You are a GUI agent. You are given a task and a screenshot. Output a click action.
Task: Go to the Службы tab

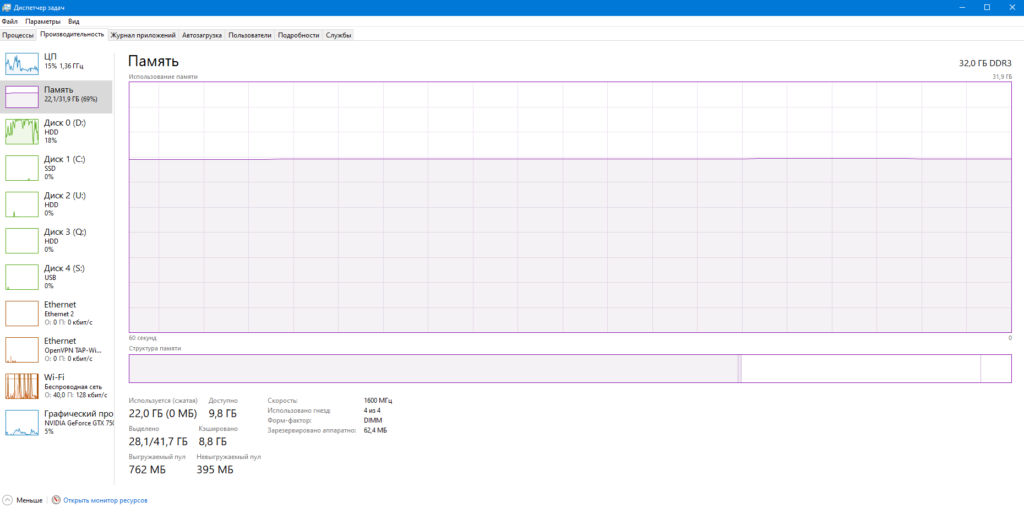[339, 35]
